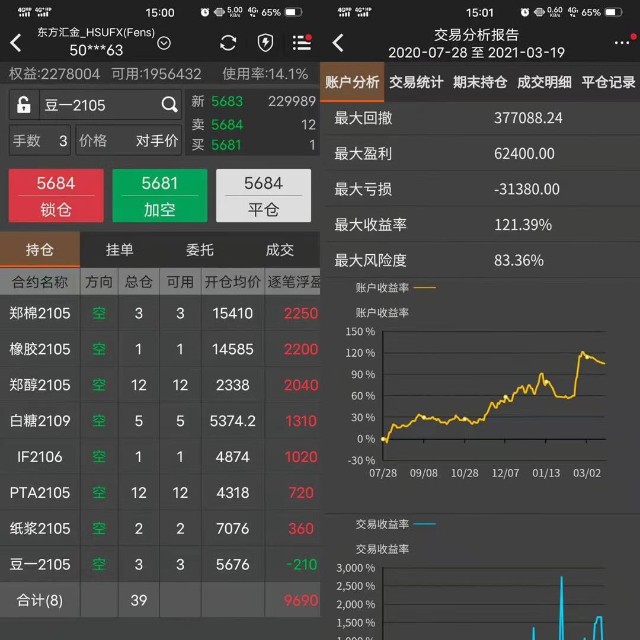Click the 可用 column header
This screenshot has height=640, width=640.
click(x=180, y=282)
